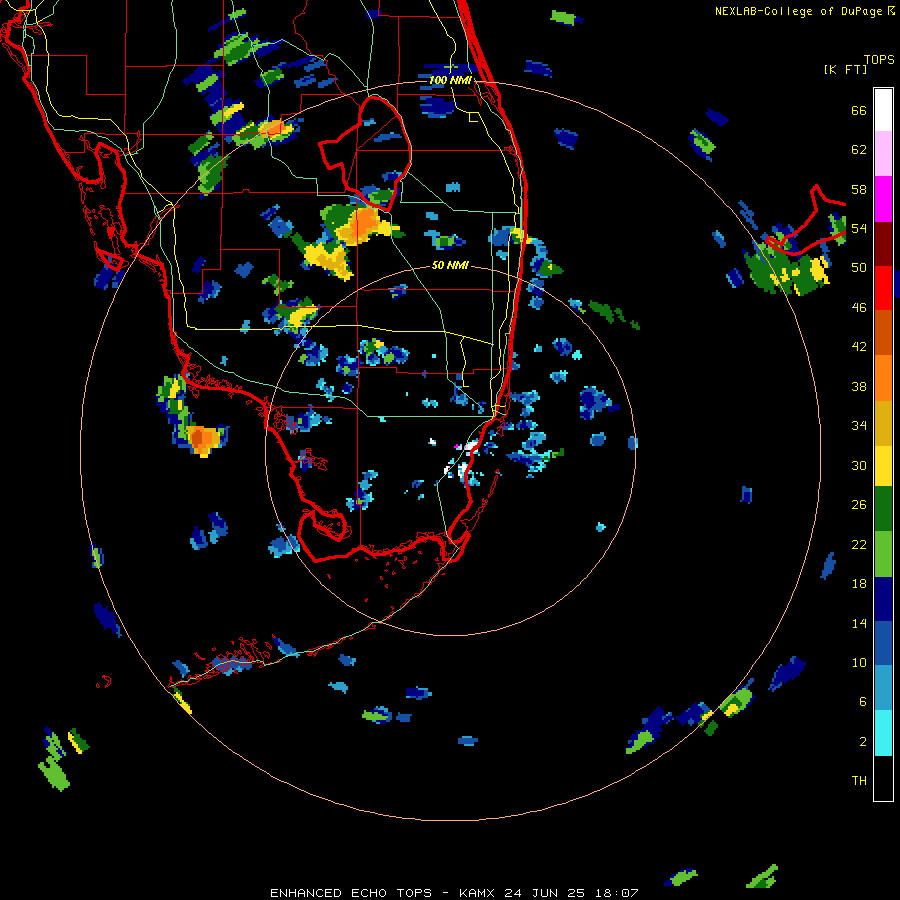The height and width of the screenshot is (900, 900).
Task: Click the TOPS legend title
Action: (879, 59)
